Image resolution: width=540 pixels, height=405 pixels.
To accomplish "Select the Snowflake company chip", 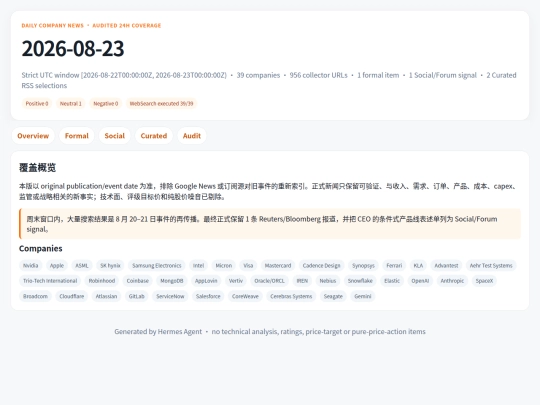I will click(x=360, y=281).
